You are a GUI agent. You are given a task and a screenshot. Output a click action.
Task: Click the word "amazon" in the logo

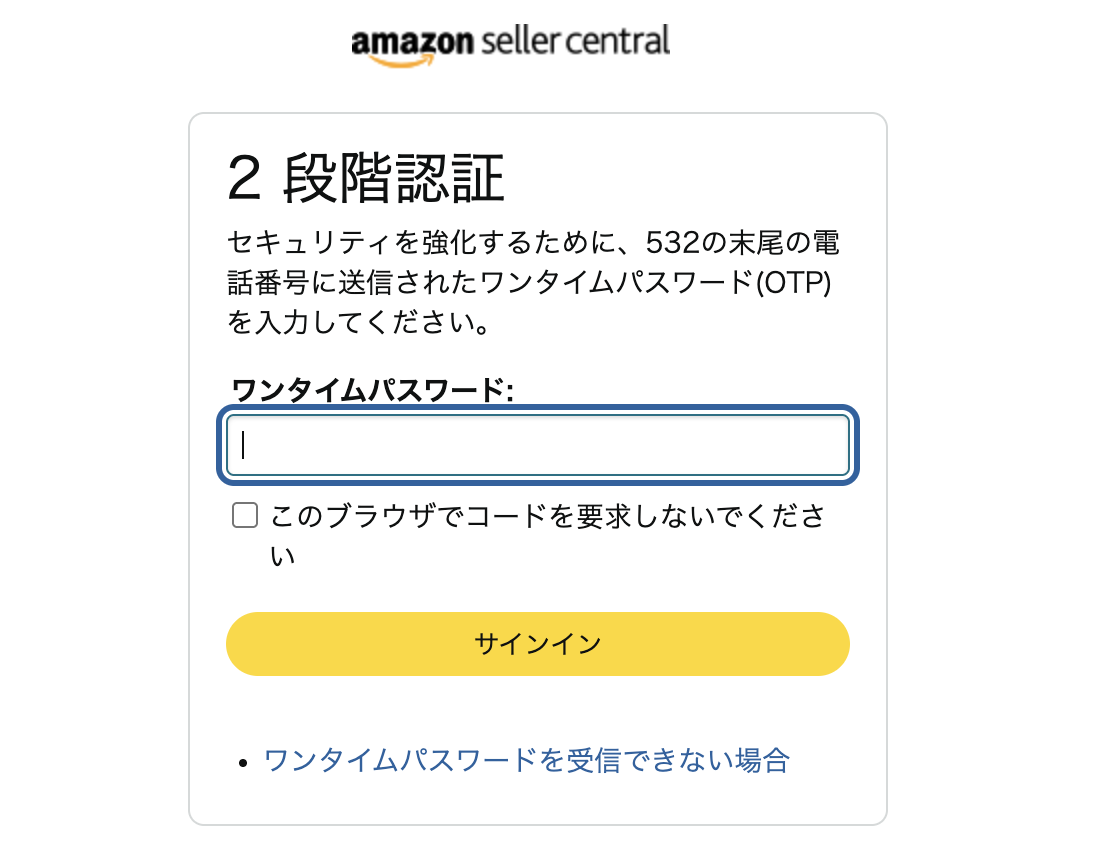412,42
